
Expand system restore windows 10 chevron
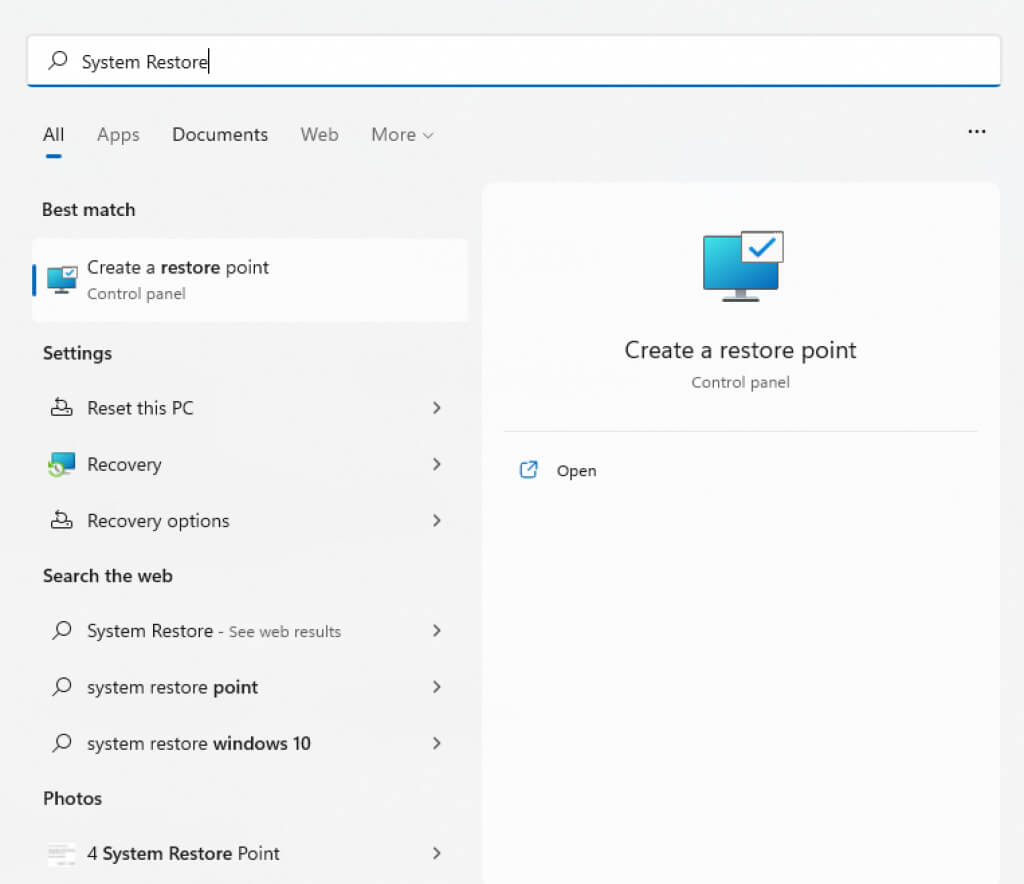coord(436,743)
